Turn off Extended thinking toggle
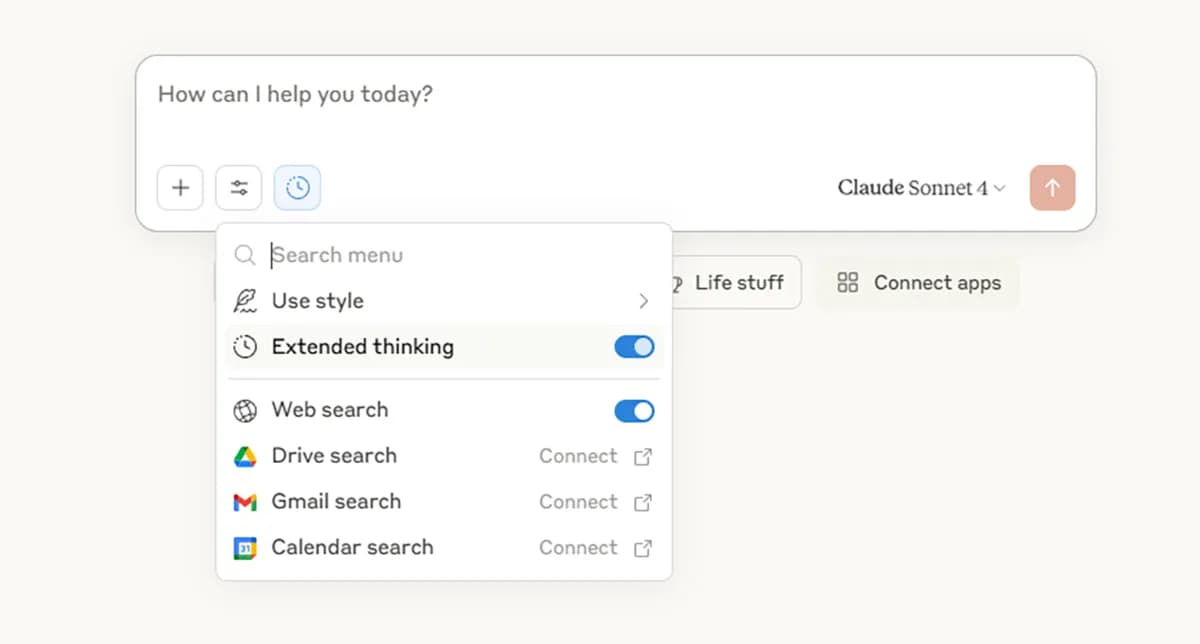The height and width of the screenshot is (644, 1200). point(634,347)
